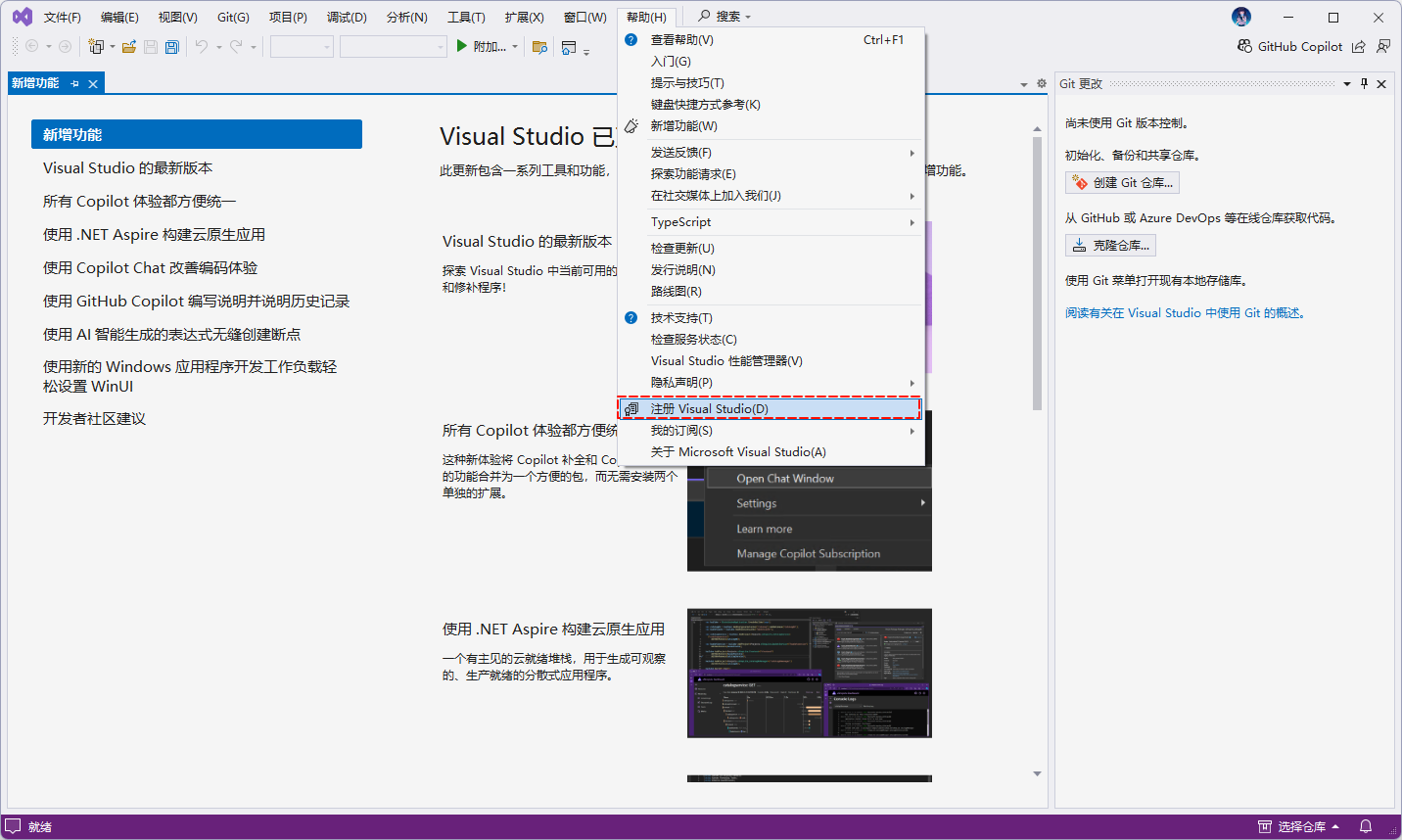
Task: Open the send feedback person icon
Action: click(x=1383, y=46)
